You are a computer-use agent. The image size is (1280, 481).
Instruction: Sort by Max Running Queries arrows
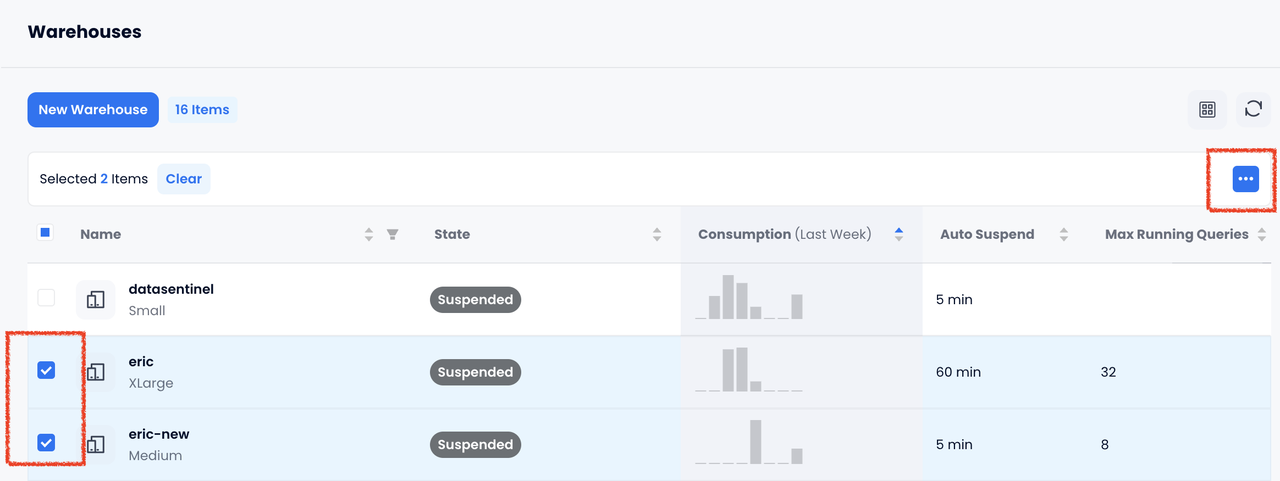pos(1262,235)
